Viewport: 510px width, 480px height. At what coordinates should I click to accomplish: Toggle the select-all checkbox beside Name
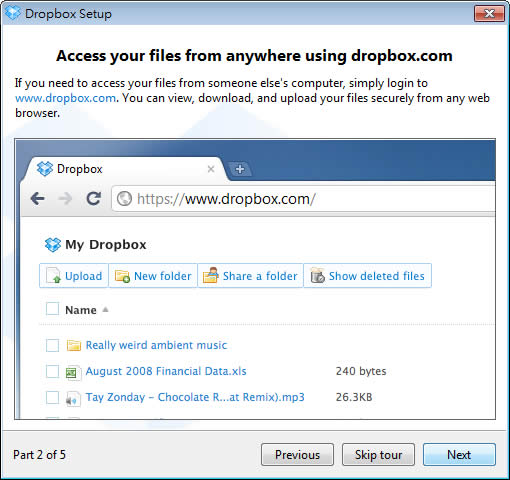pos(52,309)
